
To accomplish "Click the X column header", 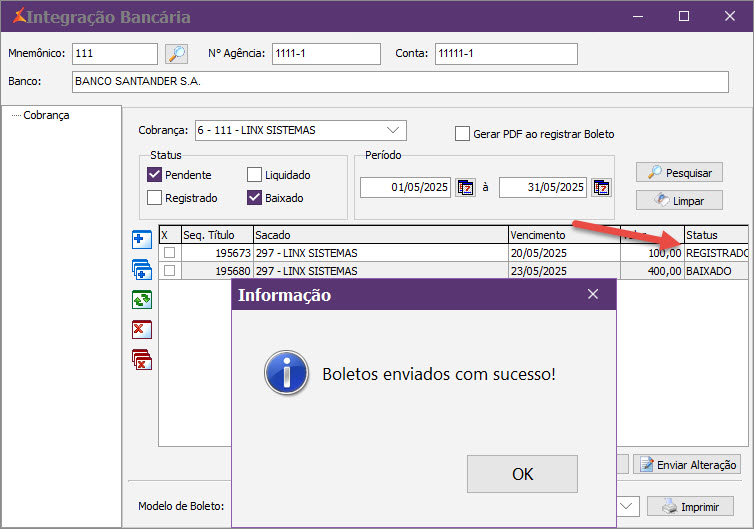I will click(170, 235).
